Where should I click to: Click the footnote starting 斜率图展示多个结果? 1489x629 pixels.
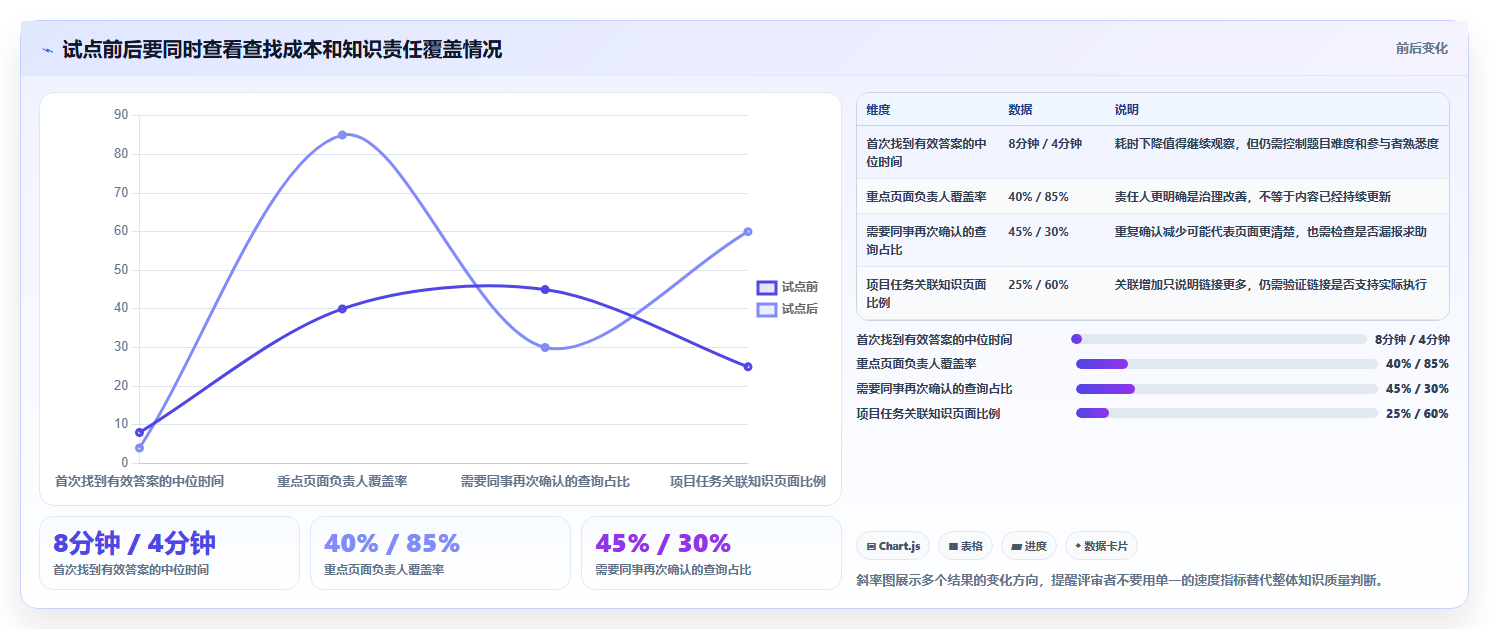point(1120,580)
